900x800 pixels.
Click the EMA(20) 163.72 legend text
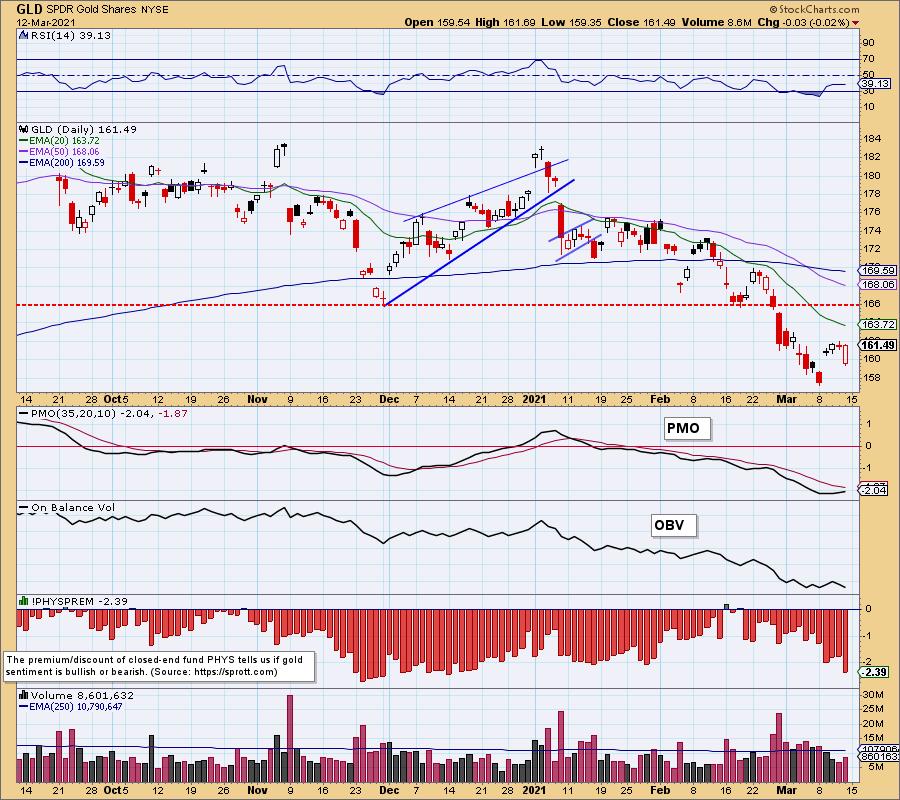click(x=64, y=141)
